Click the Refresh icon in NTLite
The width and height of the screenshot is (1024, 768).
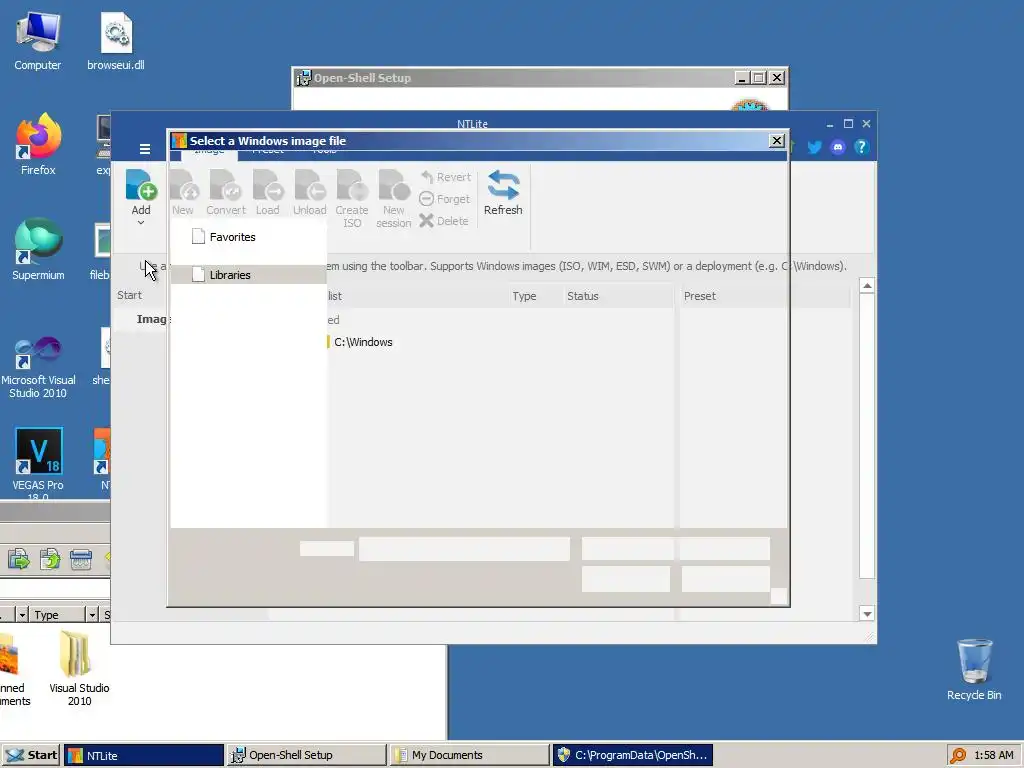coord(503,192)
